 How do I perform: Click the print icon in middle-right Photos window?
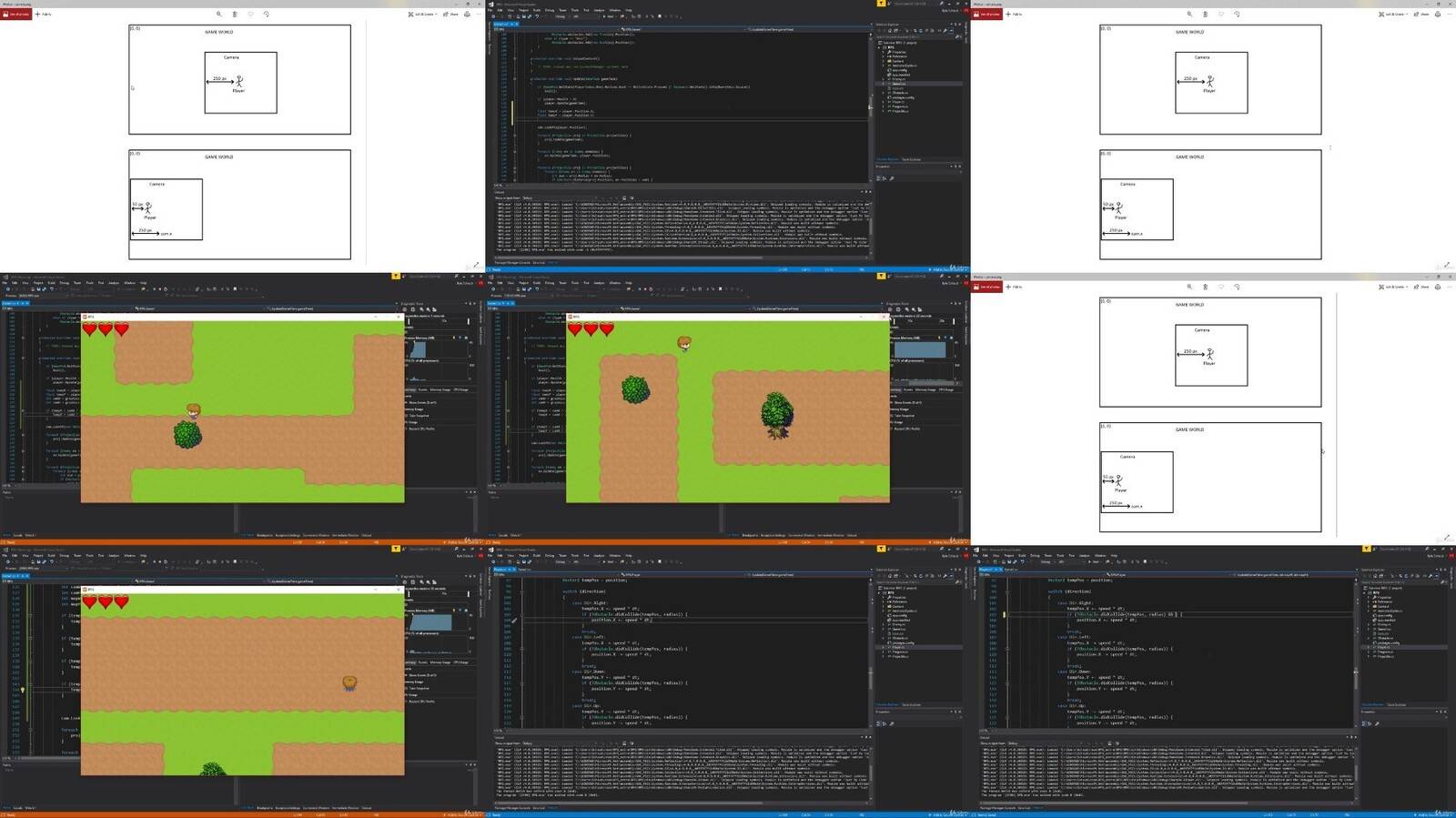pos(1438,287)
